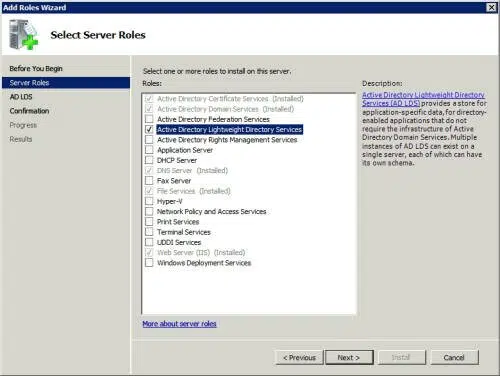Select the 'Fax Server' role label

(x=174, y=181)
